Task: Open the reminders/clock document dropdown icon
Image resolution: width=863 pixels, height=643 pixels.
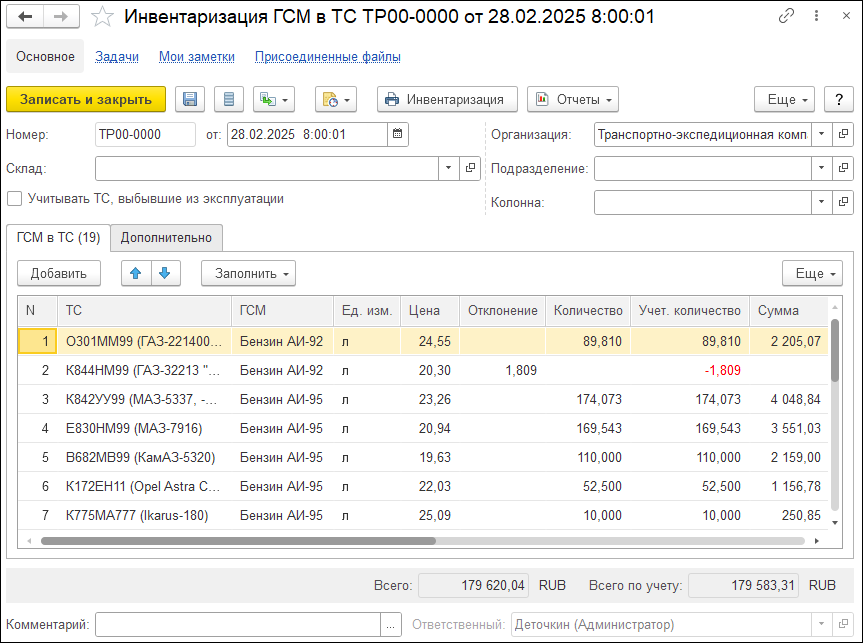Action: [x=336, y=100]
